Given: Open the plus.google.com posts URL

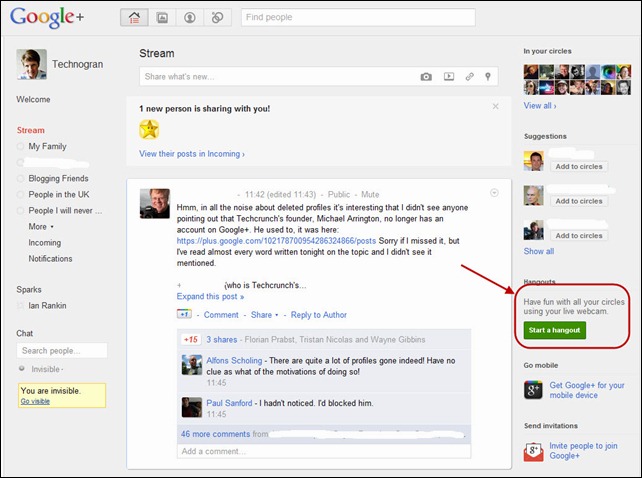Looking at the screenshot, I should point(276,241).
